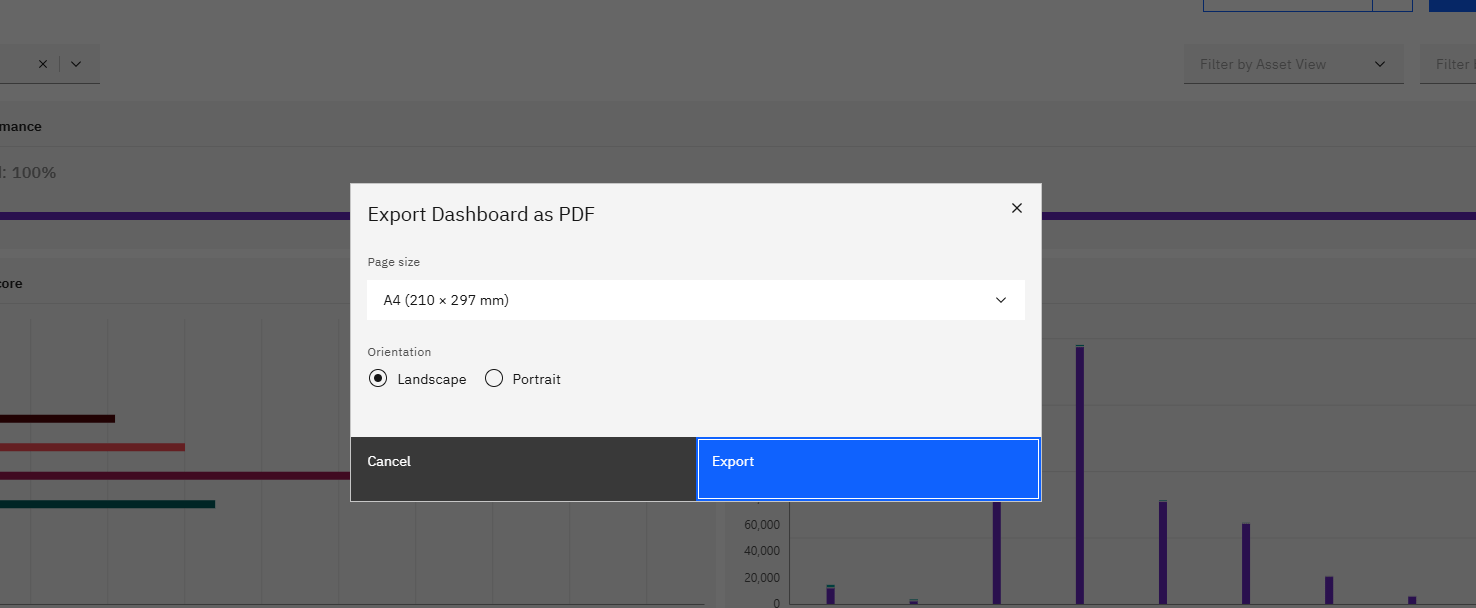Click the Page size label
The height and width of the screenshot is (608, 1476).
click(394, 262)
